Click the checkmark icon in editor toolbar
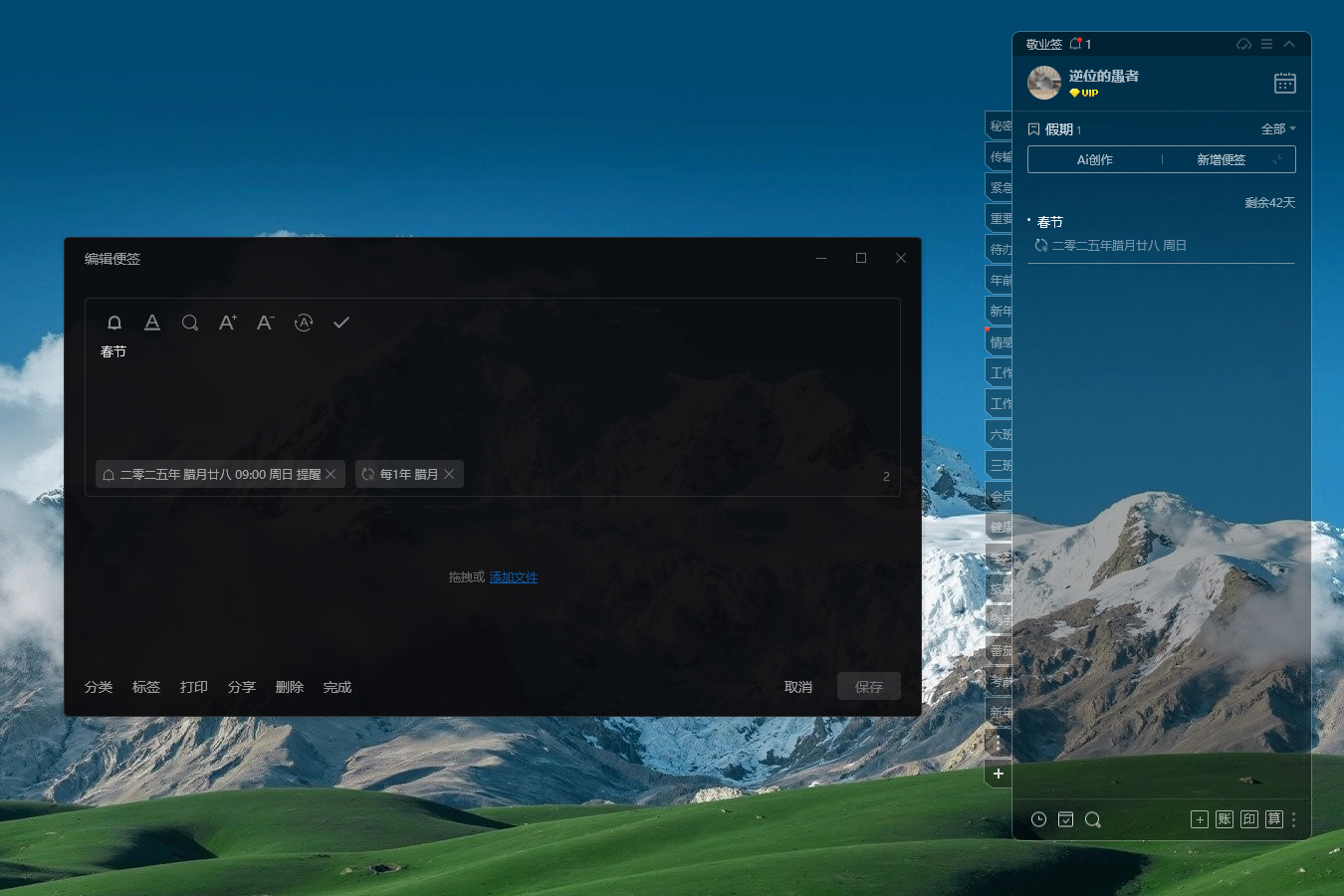The height and width of the screenshot is (896, 1344). click(341, 323)
